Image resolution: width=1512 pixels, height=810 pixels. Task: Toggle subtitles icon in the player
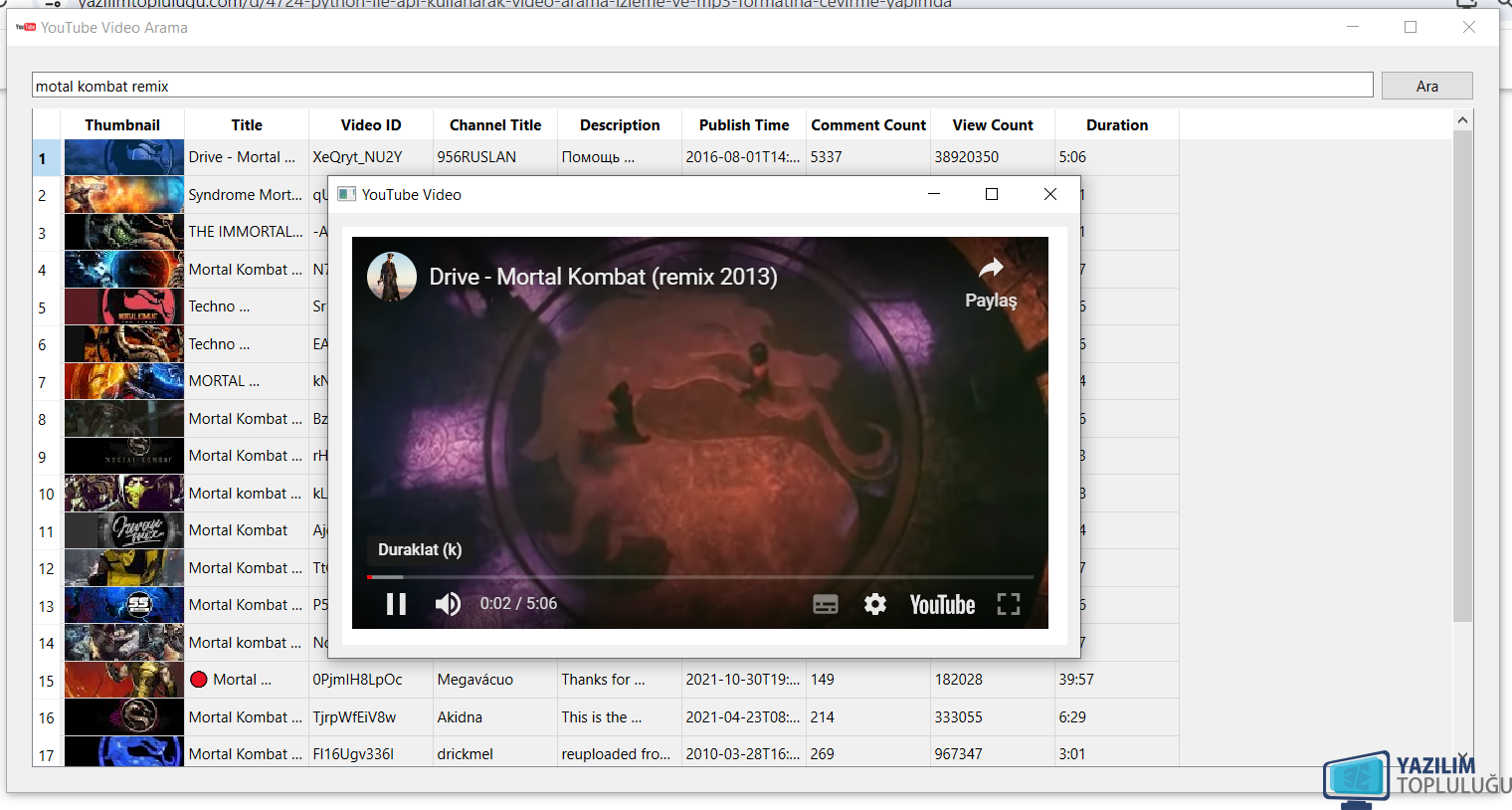[826, 604]
